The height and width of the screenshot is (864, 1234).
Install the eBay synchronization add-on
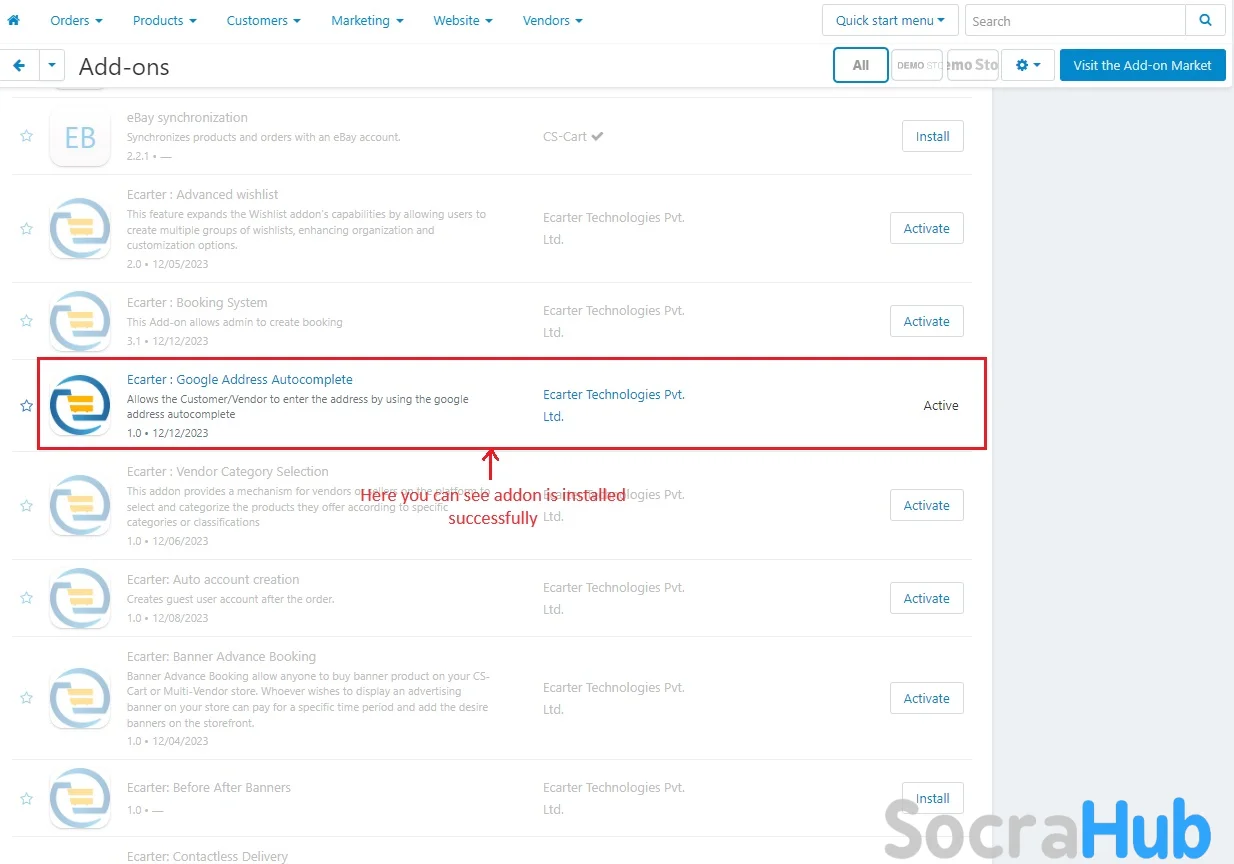[x=933, y=136]
